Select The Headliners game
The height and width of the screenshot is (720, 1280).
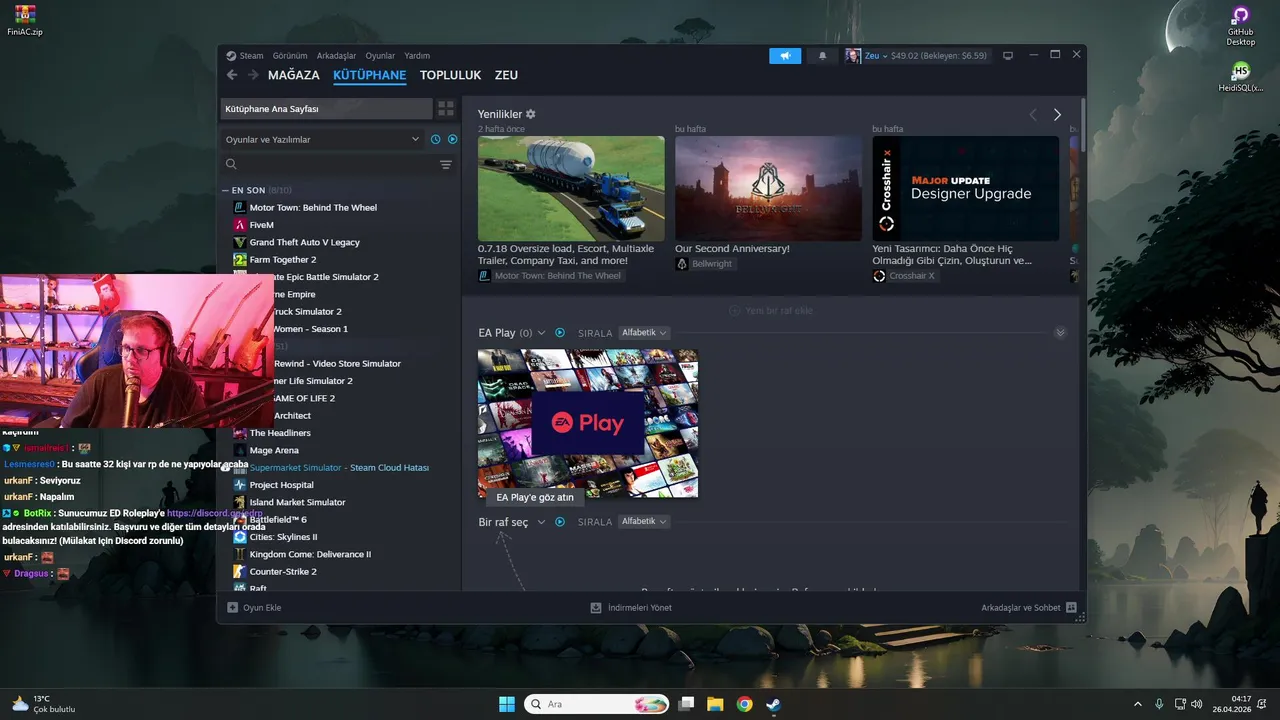(280, 433)
